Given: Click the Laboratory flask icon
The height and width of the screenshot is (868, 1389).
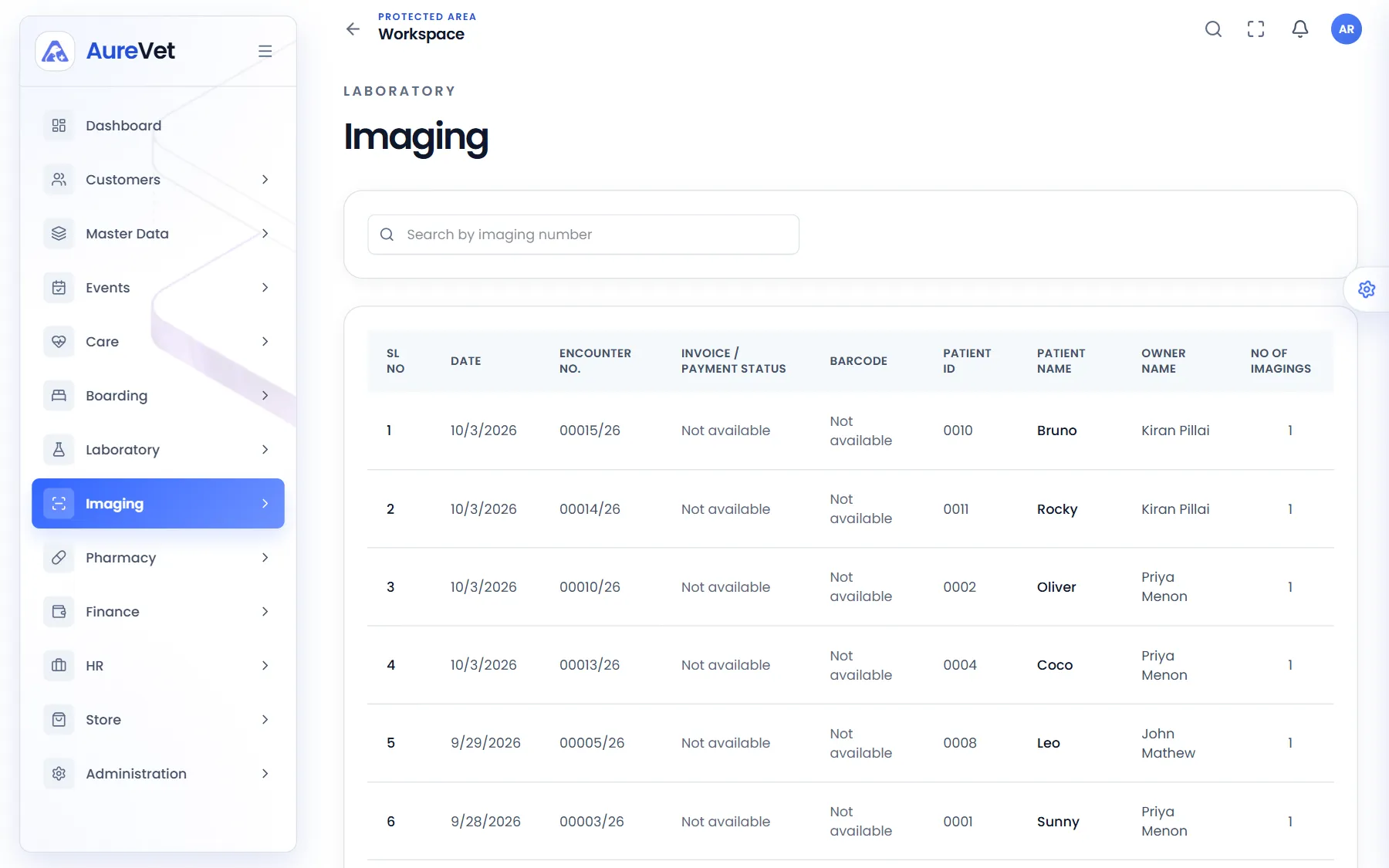Looking at the screenshot, I should [x=59, y=450].
